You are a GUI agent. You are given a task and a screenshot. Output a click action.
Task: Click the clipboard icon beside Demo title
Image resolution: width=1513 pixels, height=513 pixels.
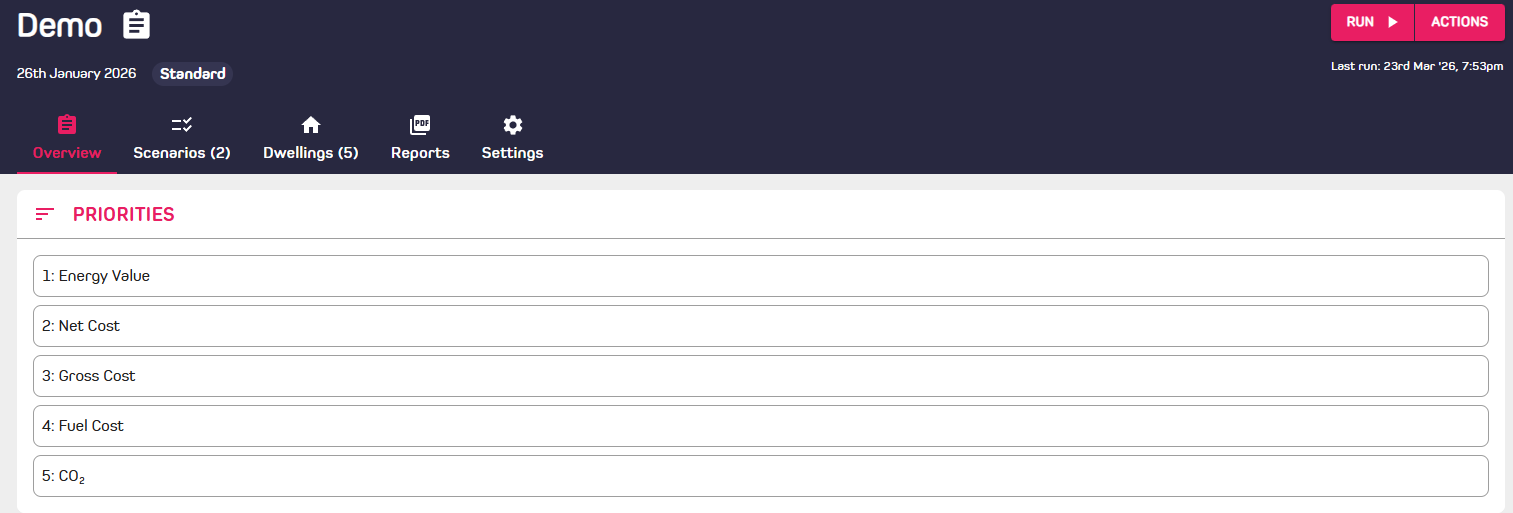coord(137,25)
